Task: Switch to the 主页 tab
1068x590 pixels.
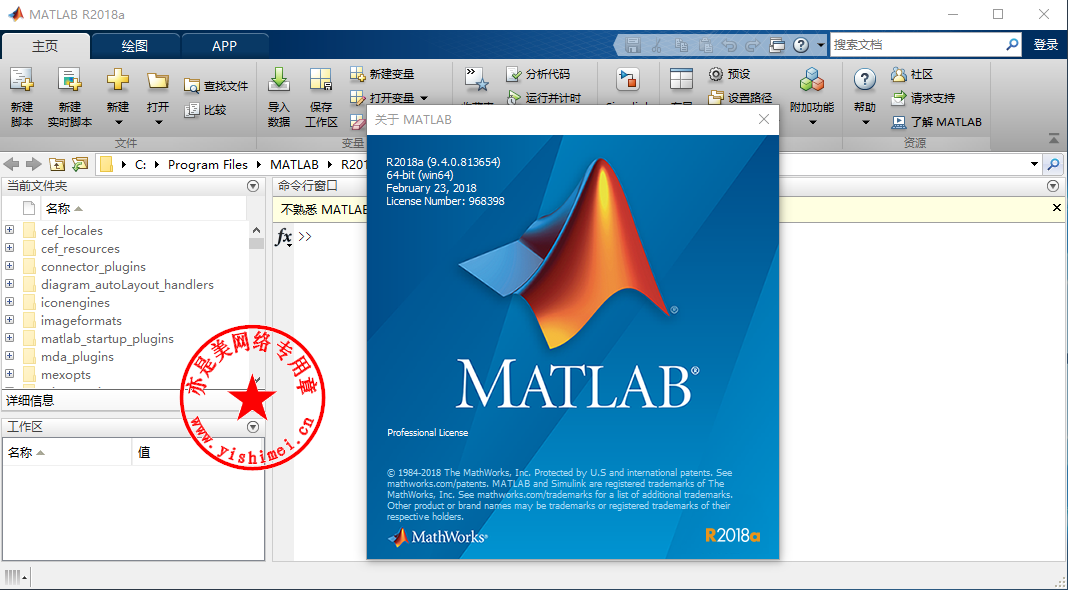Action: (46, 46)
